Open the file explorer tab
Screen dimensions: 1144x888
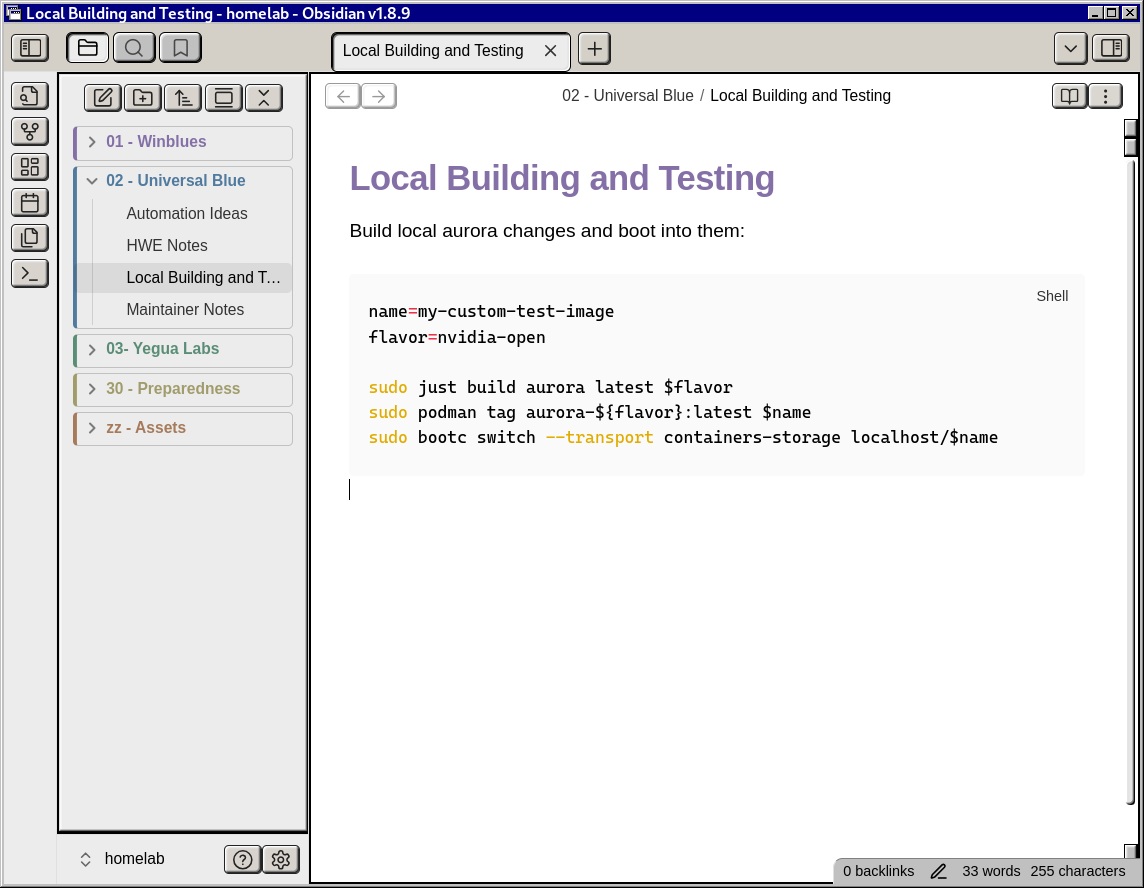pyautogui.click(x=88, y=48)
